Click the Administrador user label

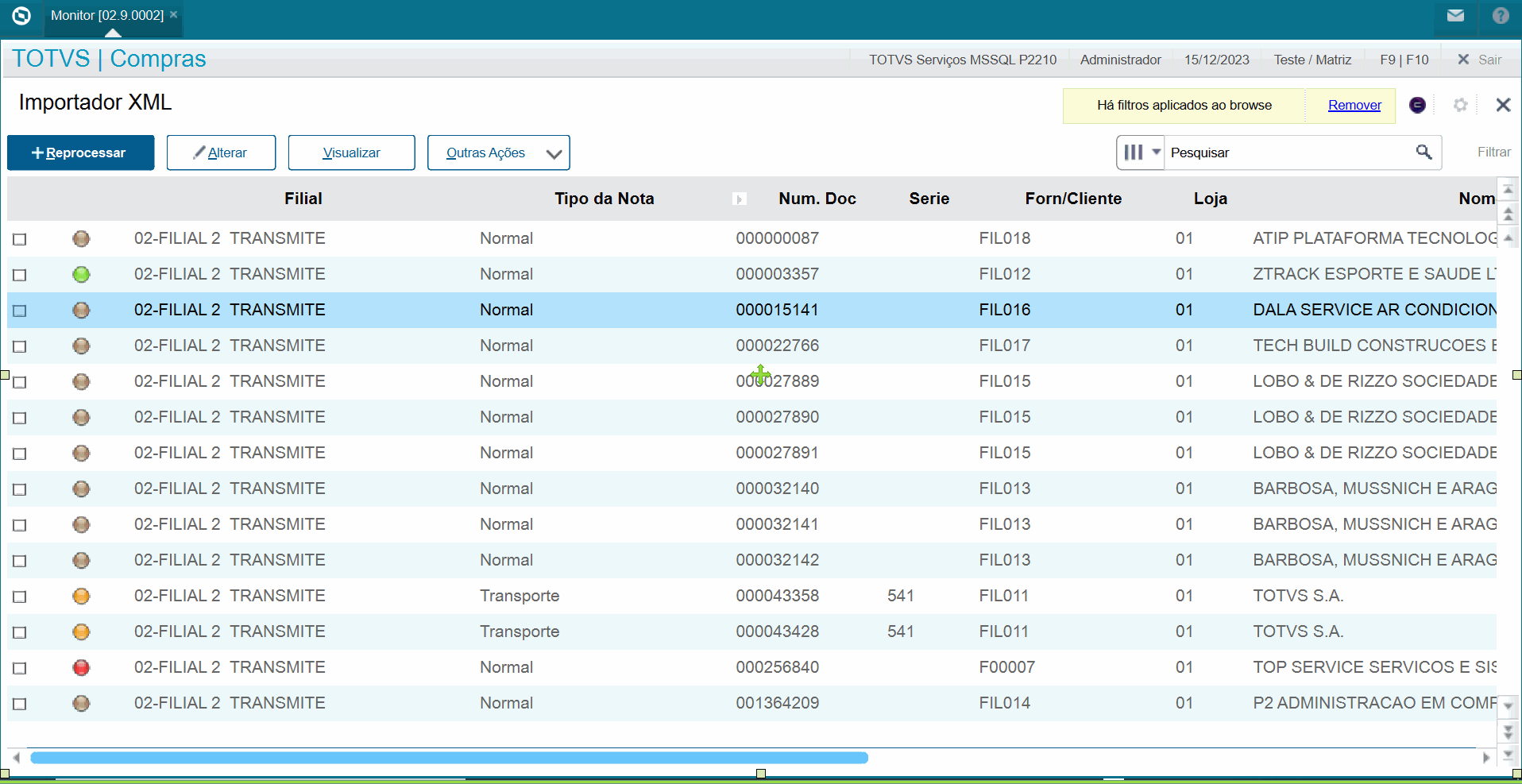point(1120,60)
